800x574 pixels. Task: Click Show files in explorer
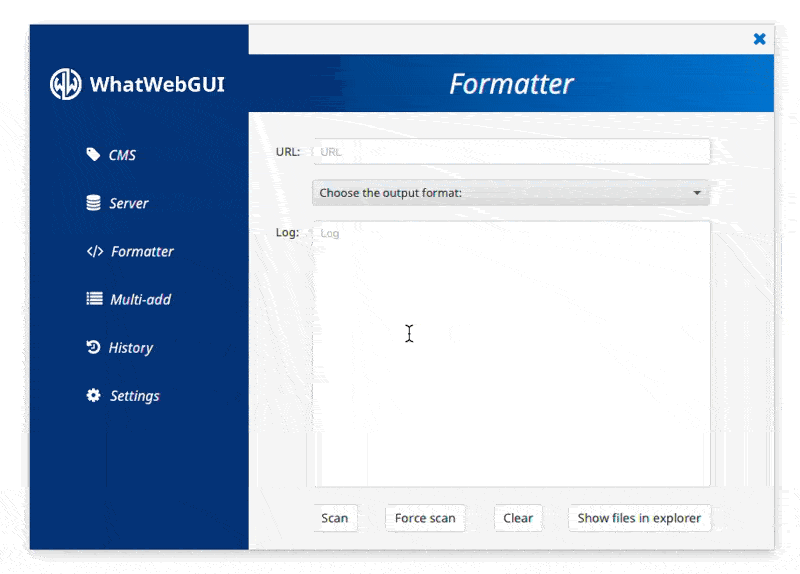pos(639,518)
